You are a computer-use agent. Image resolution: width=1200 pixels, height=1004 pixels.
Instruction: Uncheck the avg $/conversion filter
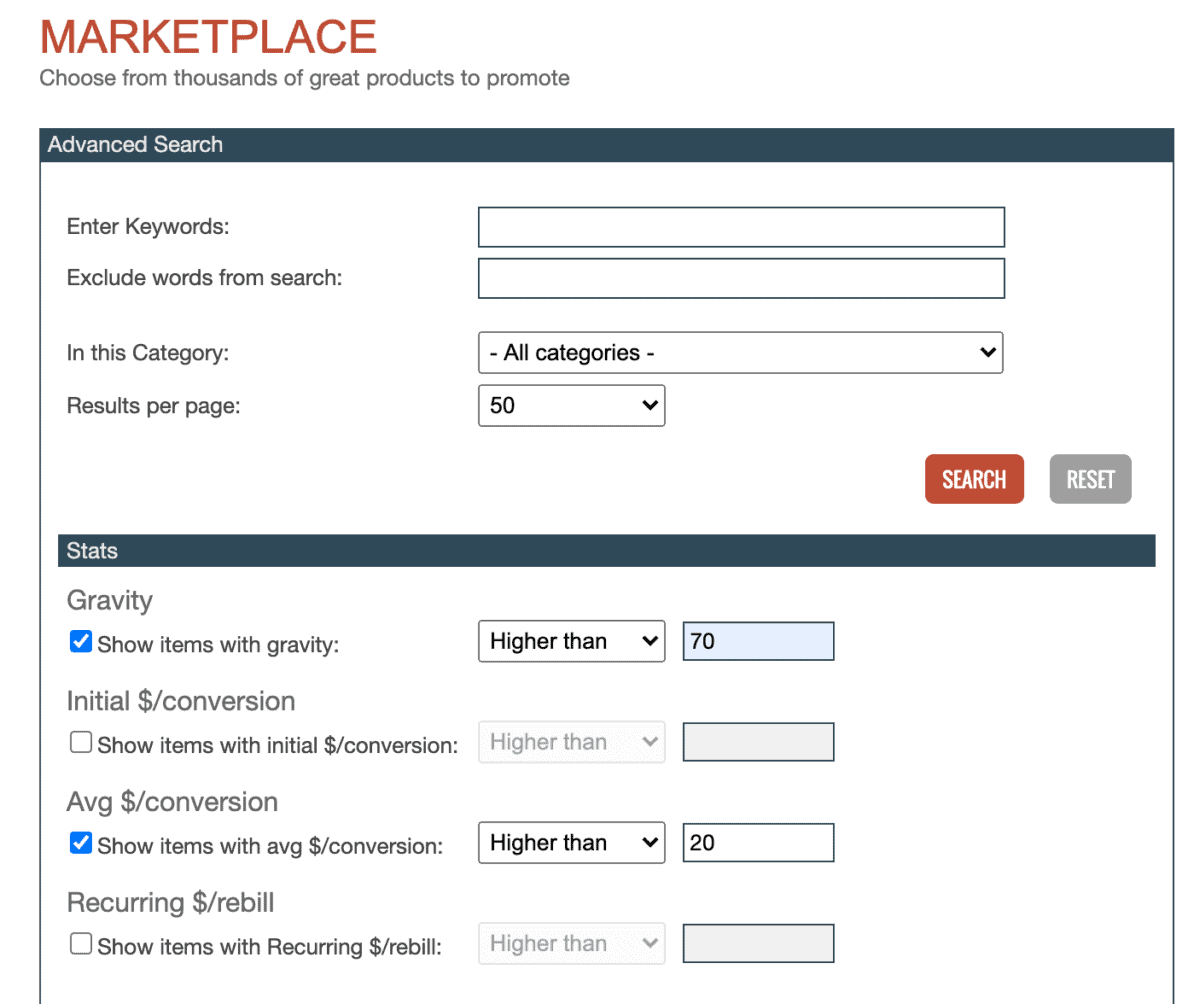(x=80, y=843)
